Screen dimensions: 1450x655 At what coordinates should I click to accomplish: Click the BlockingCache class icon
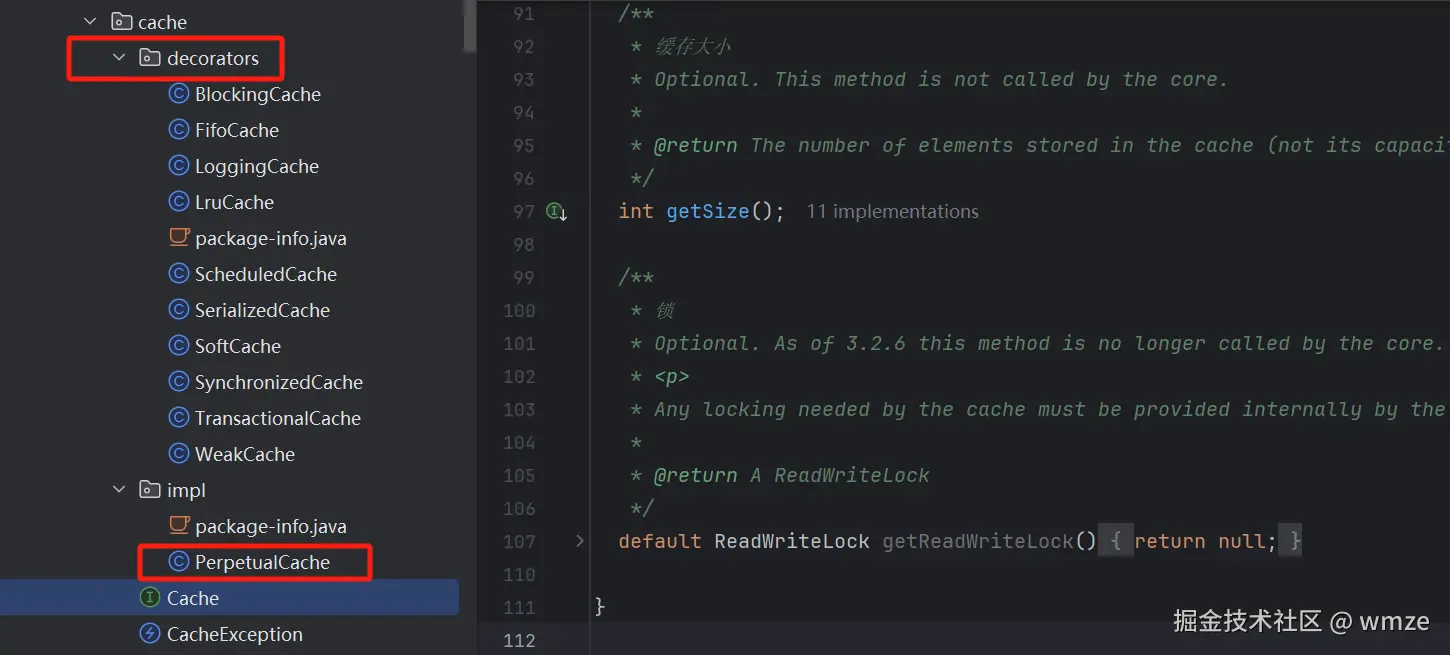[179, 94]
